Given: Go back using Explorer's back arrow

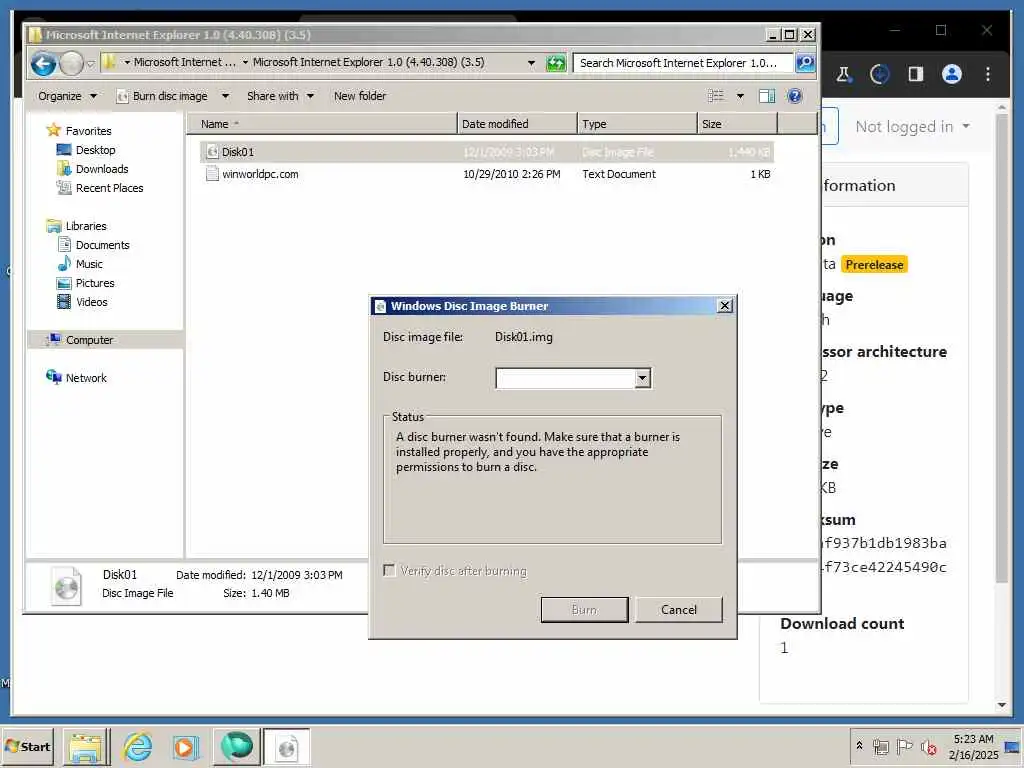Looking at the screenshot, I should [43, 63].
